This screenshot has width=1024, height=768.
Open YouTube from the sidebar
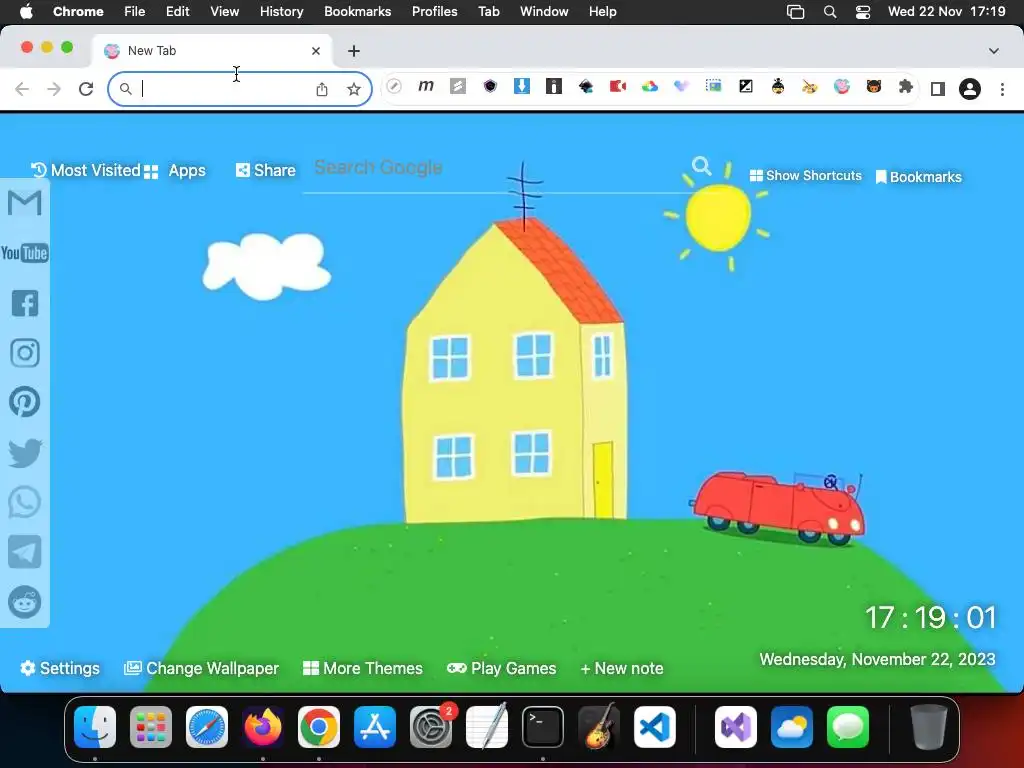(25, 253)
